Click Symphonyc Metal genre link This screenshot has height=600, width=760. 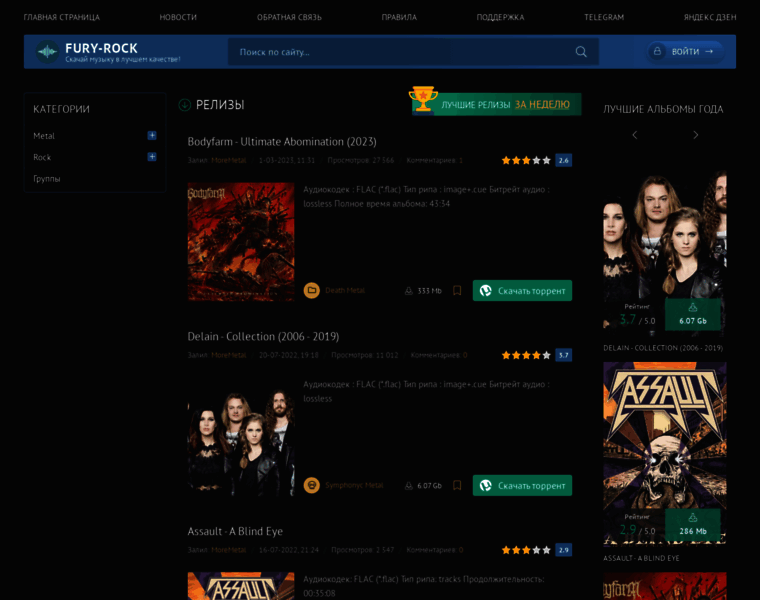[x=354, y=485]
